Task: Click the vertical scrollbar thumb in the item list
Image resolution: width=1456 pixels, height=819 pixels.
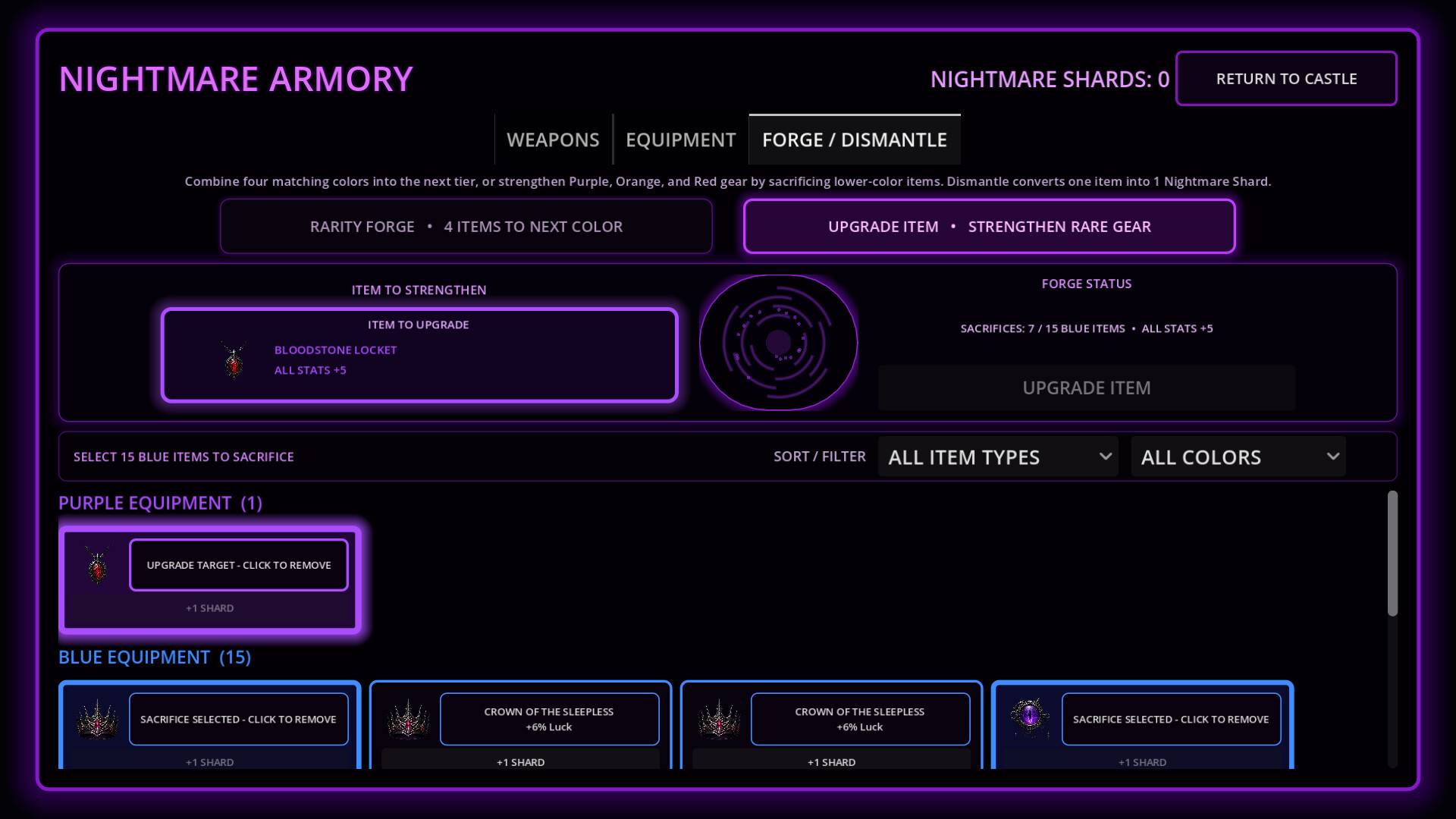Action: 1392,554
